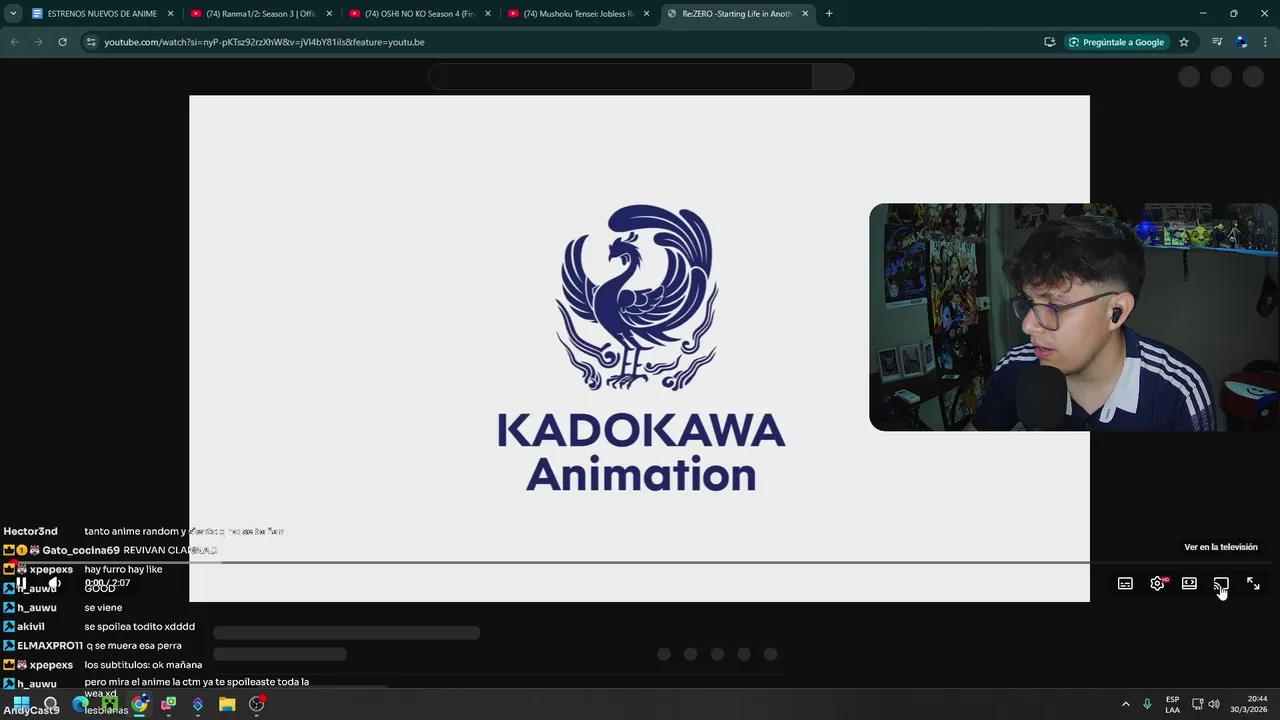Open OBS Studio taskbar icon
1280x720 pixels.
[257, 704]
